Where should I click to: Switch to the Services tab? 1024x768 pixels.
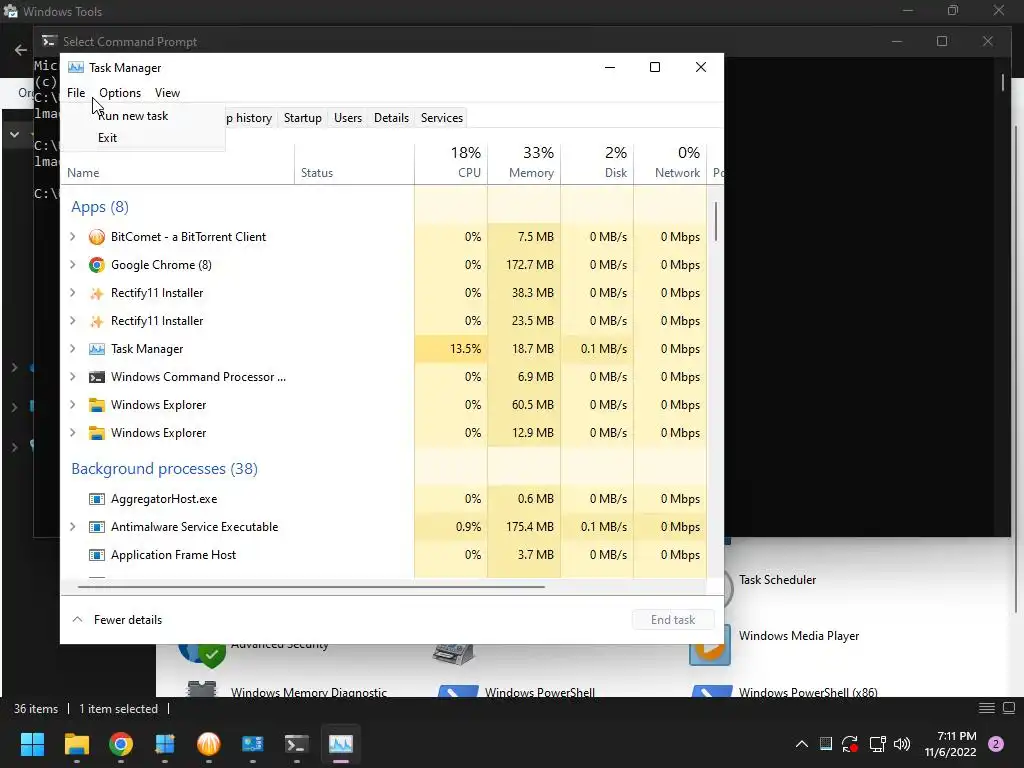(x=441, y=118)
